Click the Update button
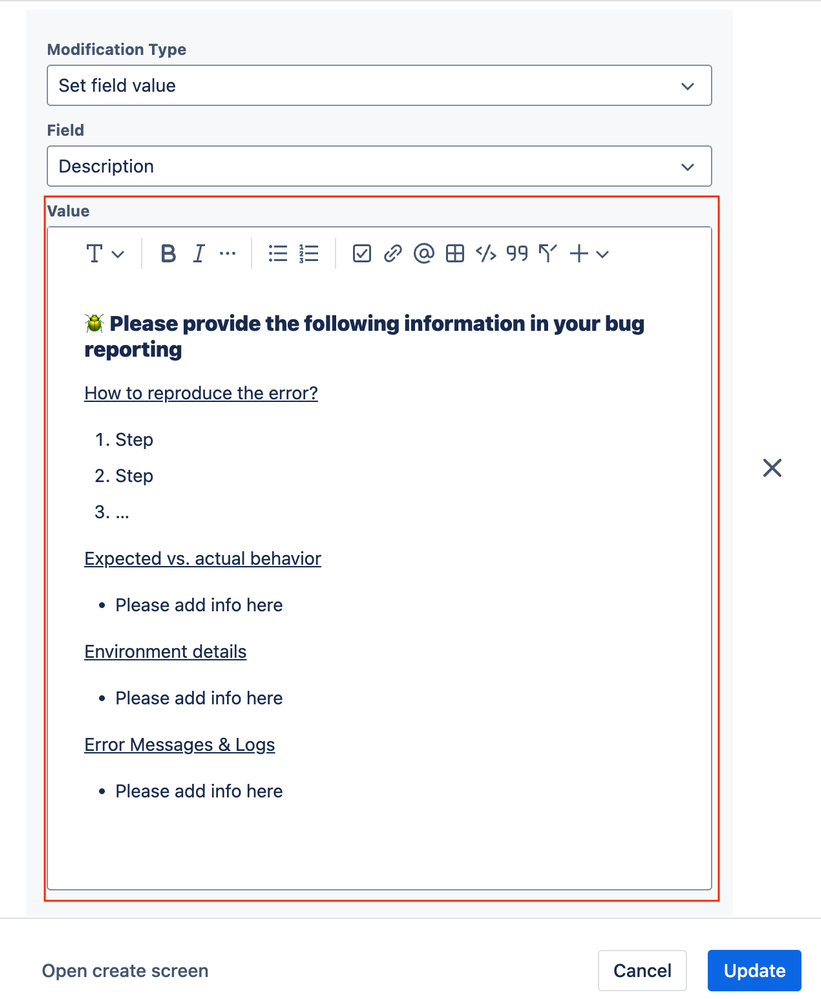The height and width of the screenshot is (999, 821). (x=754, y=970)
